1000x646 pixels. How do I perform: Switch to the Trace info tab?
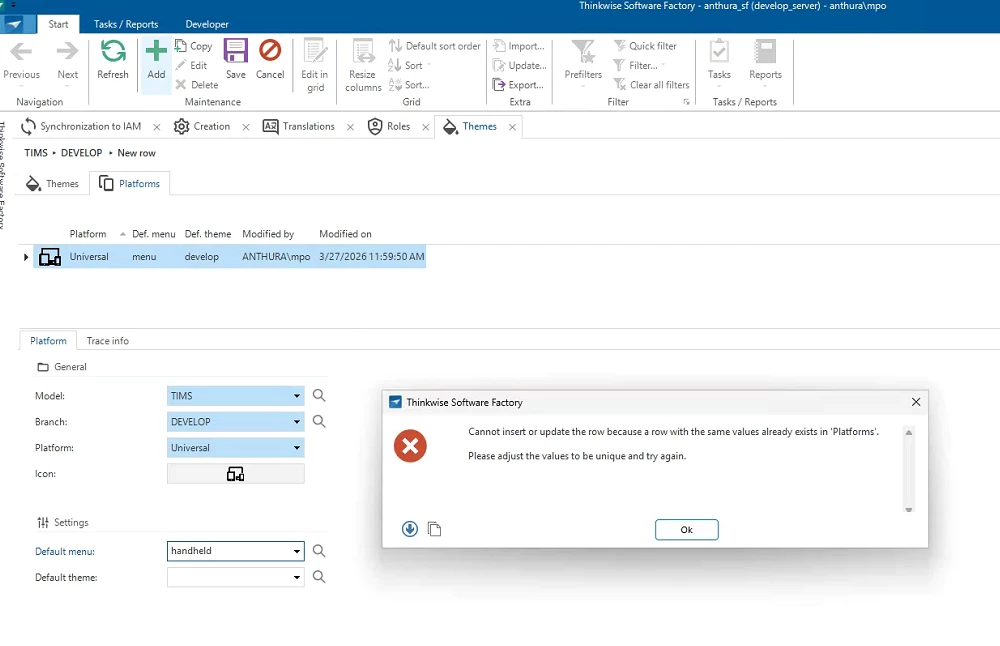[107, 341]
